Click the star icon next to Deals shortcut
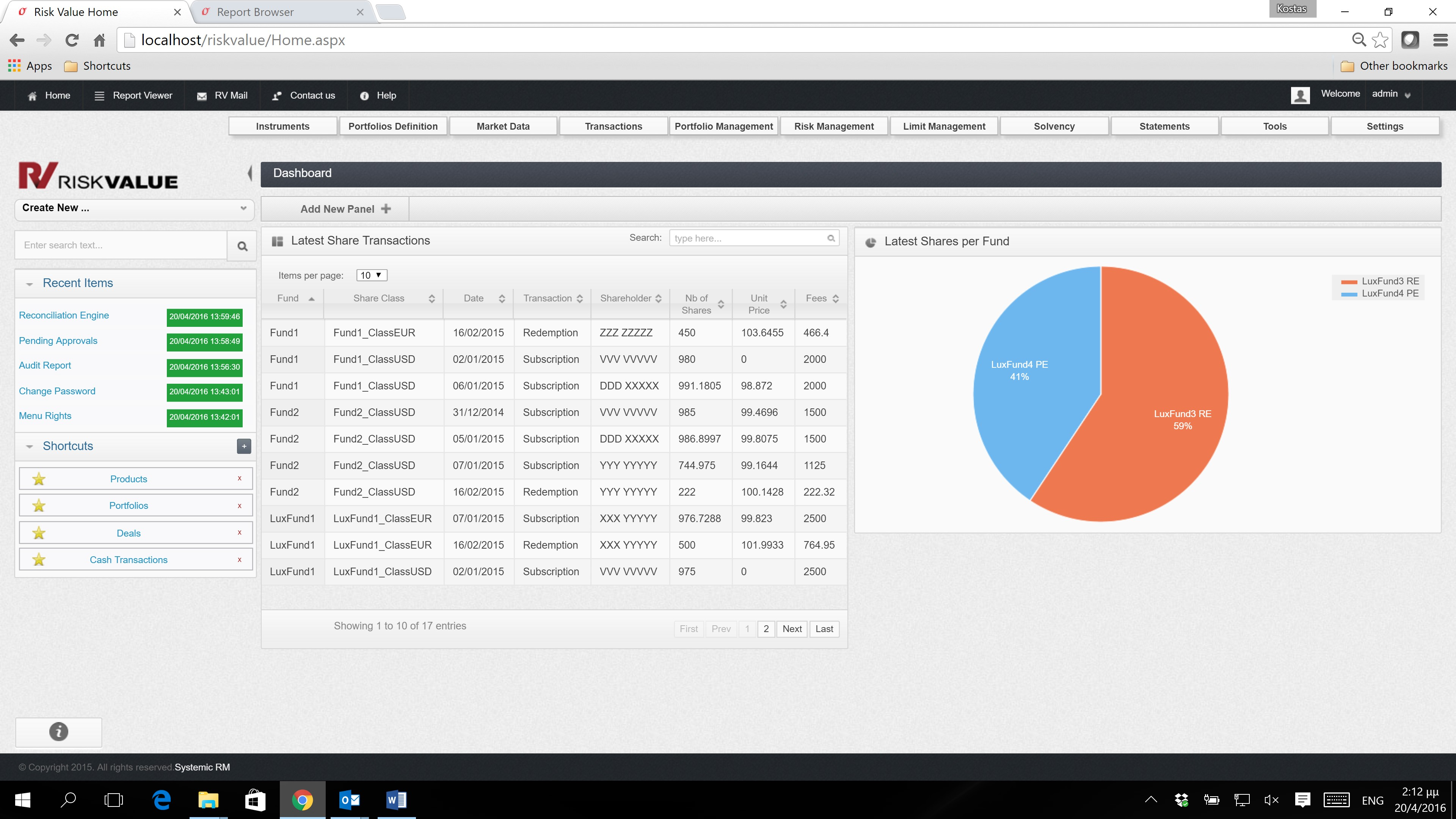 [x=38, y=532]
